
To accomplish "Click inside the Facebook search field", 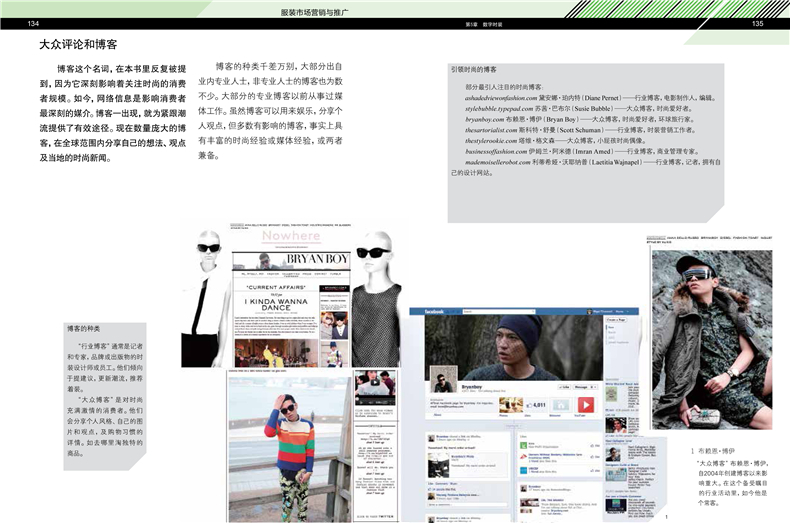I will [x=500, y=313].
